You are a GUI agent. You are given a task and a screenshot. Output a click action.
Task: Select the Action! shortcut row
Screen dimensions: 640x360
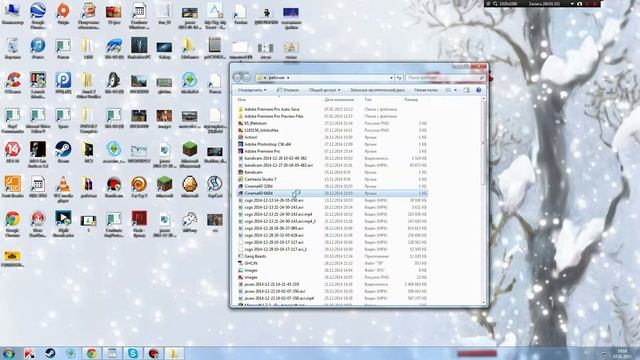(x=332, y=138)
